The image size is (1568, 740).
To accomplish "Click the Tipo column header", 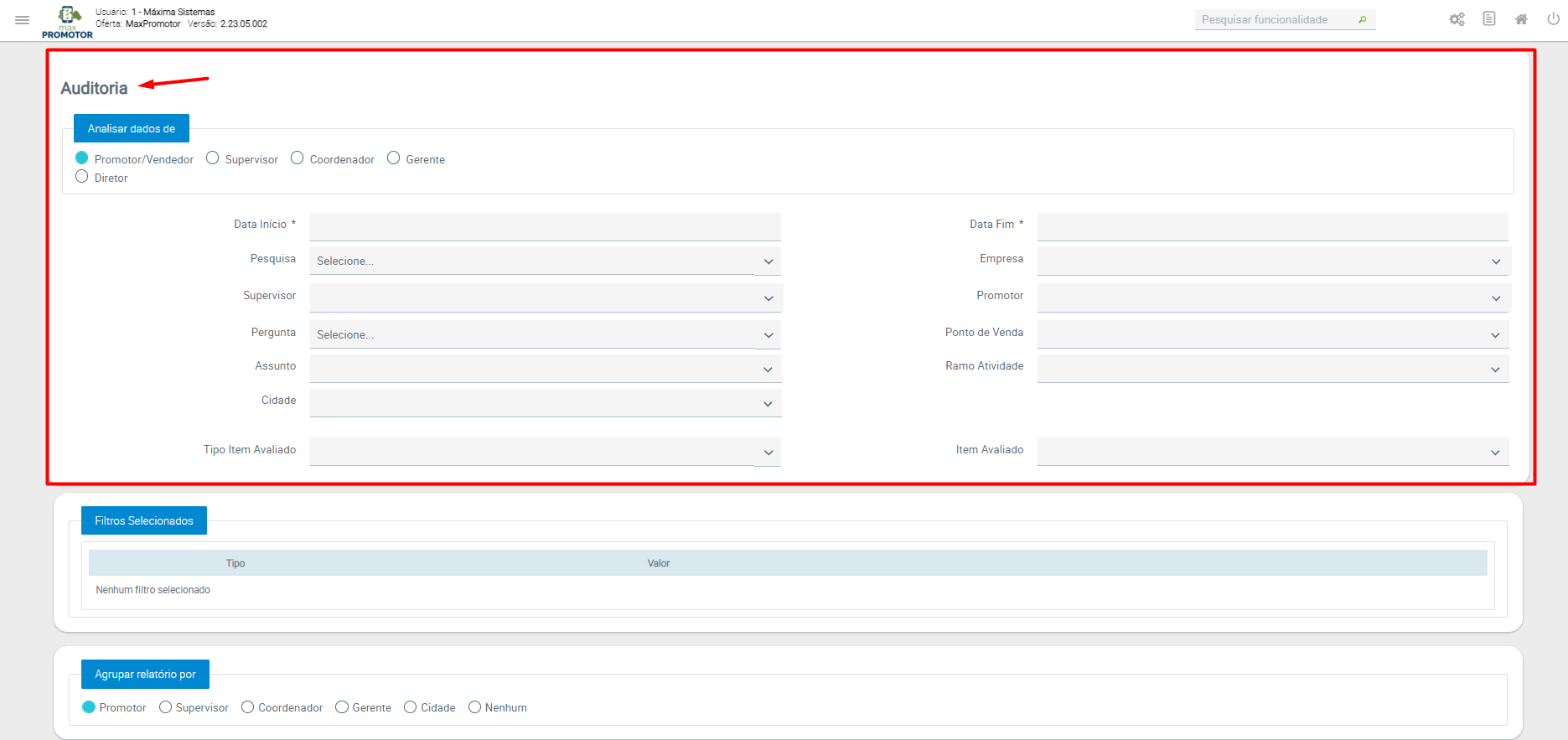I will coord(235,563).
